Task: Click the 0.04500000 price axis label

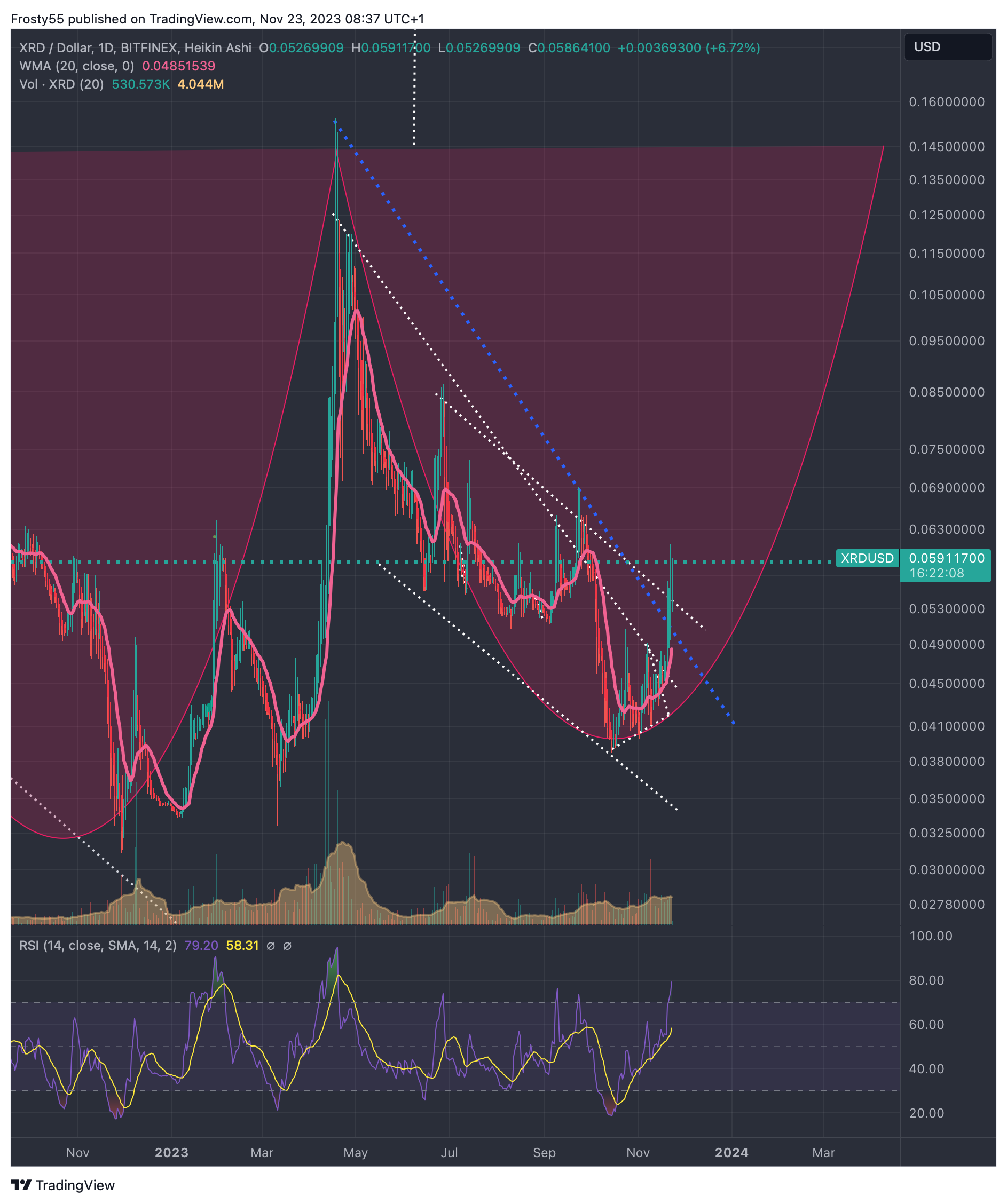Action: (947, 684)
